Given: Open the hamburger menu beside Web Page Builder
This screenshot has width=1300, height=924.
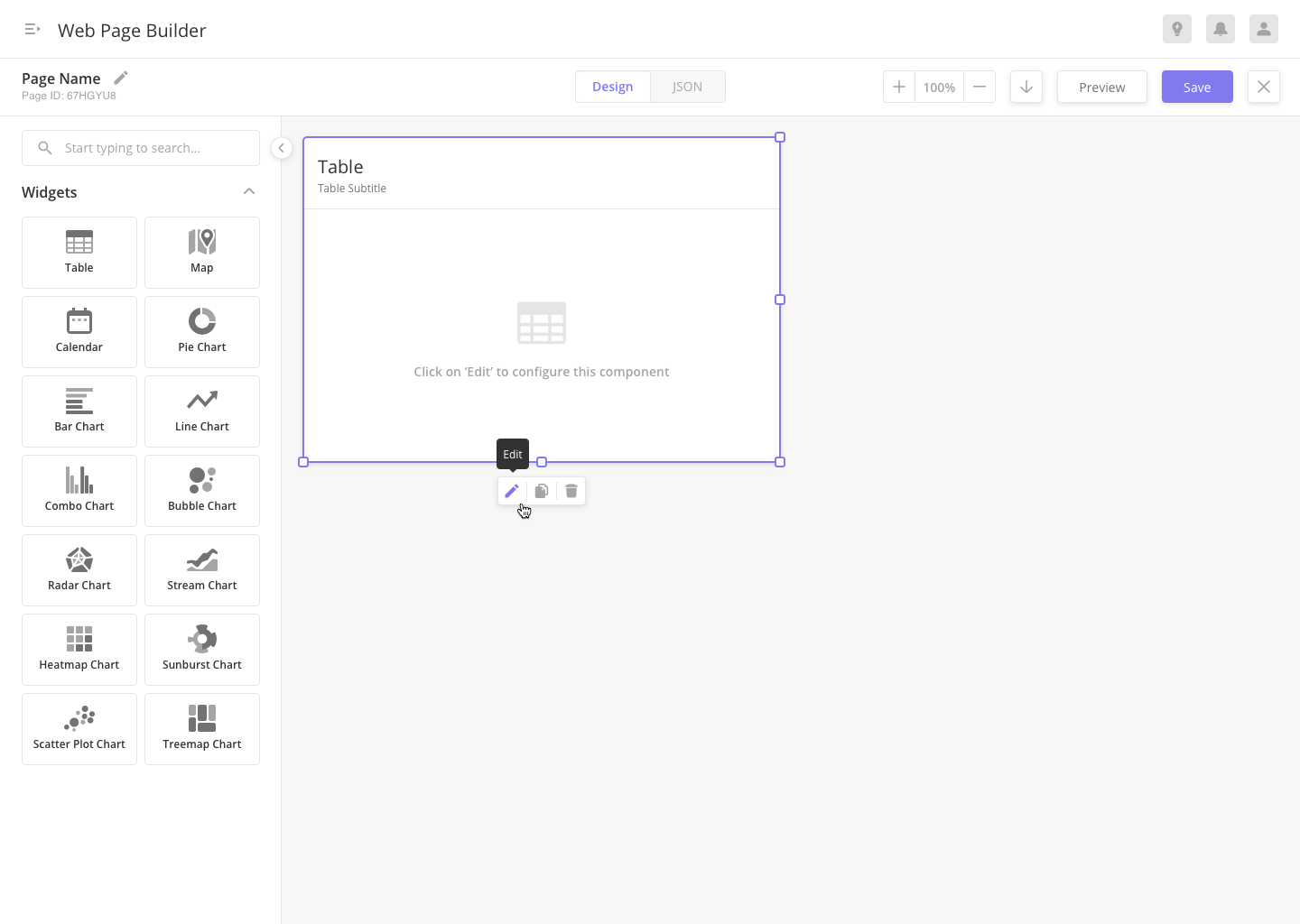Looking at the screenshot, I should pyautogui.click(x=32, y=29).
